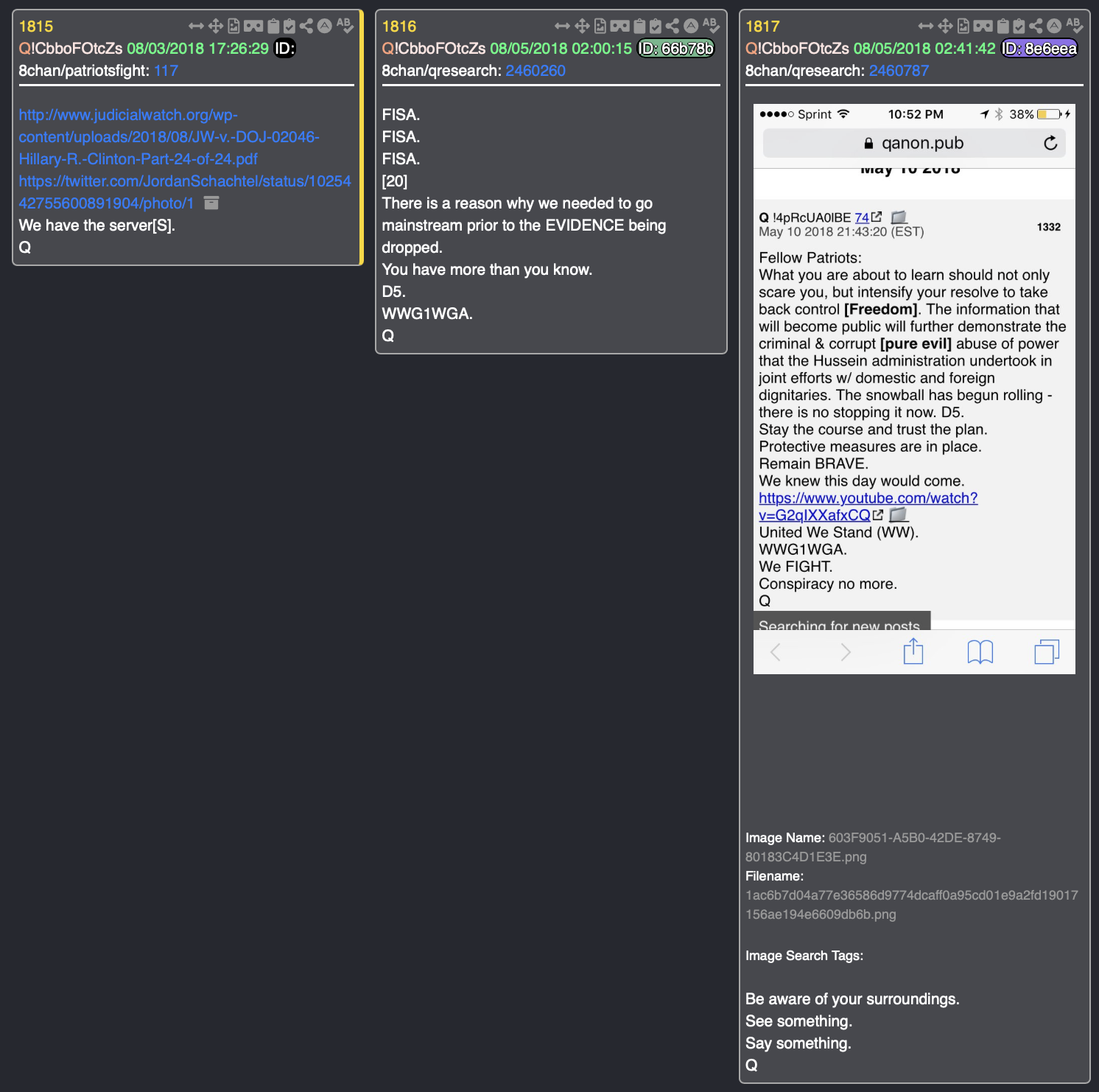Click the horizontal arrows icon on post 1817
Image resolution: width=1099 pixels, height=1092 pixels.
pos(926,27)
